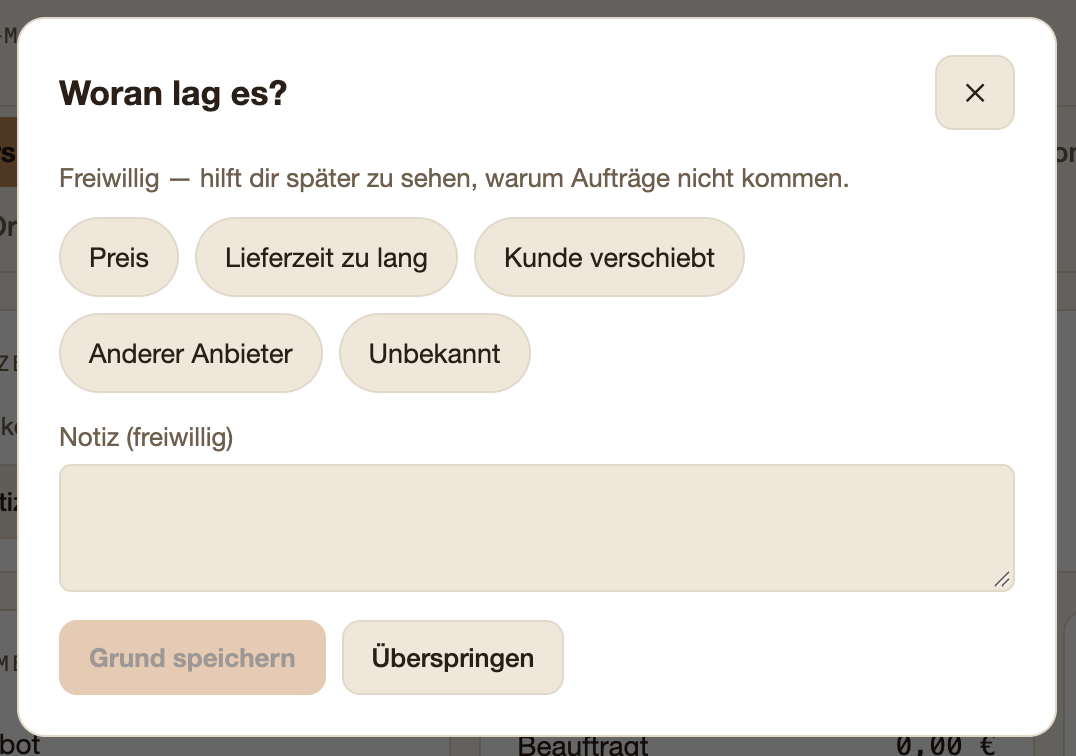Click the Beauftragt label behind the dialog

click(x=583, y=746)
